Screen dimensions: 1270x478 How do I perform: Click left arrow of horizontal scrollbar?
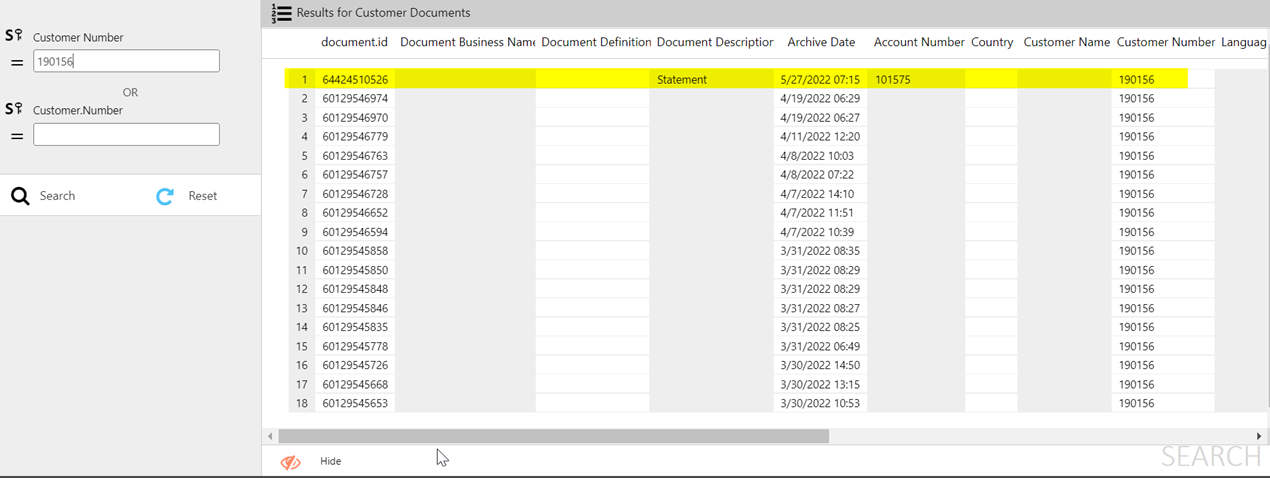click(270, 436)
